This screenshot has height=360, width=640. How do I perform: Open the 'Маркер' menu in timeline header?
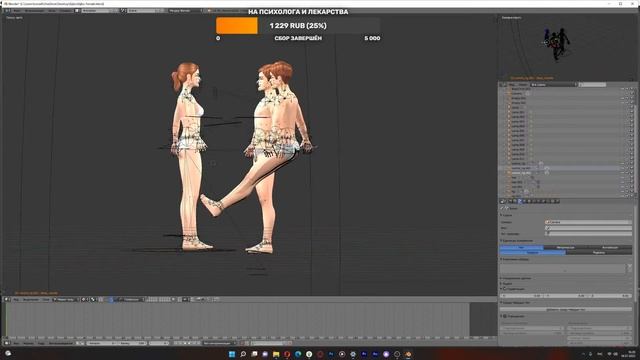click(x=29, y=343)
